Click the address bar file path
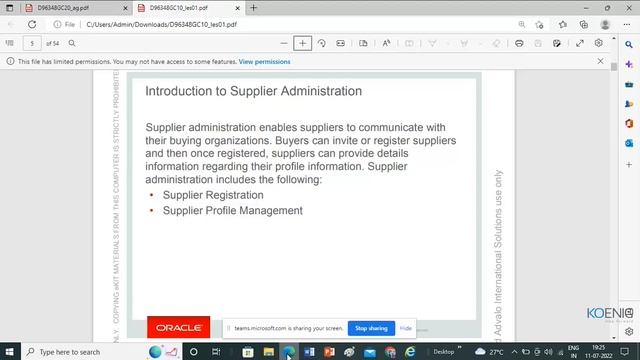Image resolution: width=640 pixels, height=360 pixels. 162,24
